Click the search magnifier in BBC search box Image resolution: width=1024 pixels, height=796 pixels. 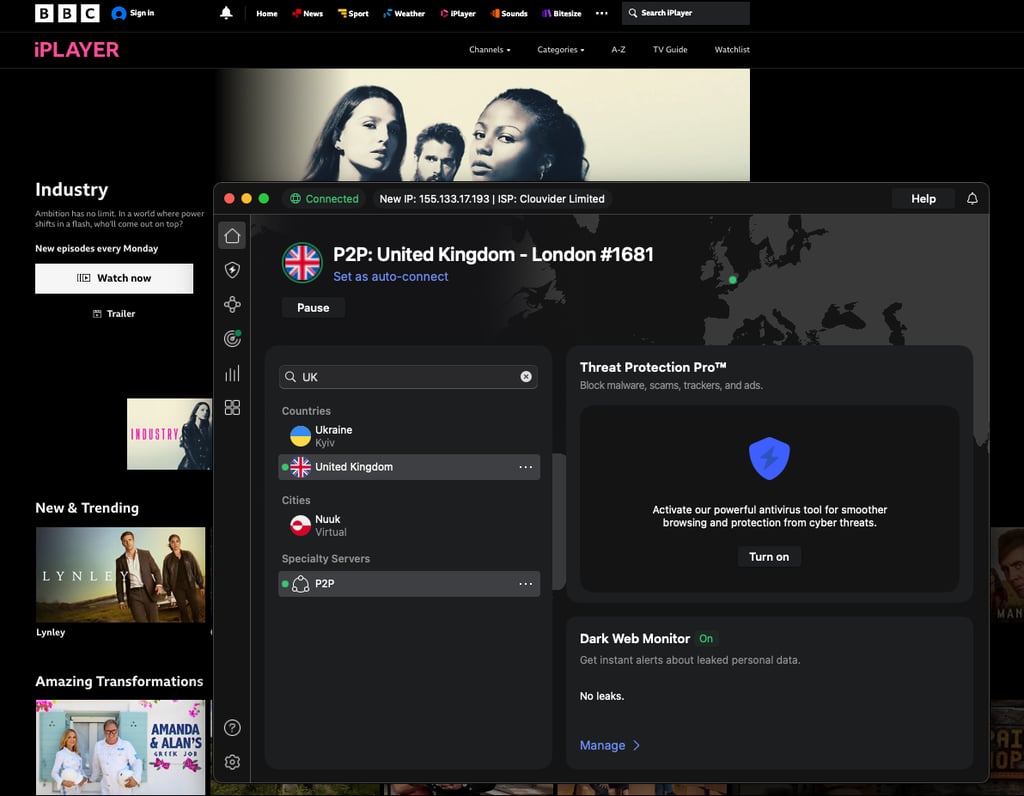[x=633, y=13]
